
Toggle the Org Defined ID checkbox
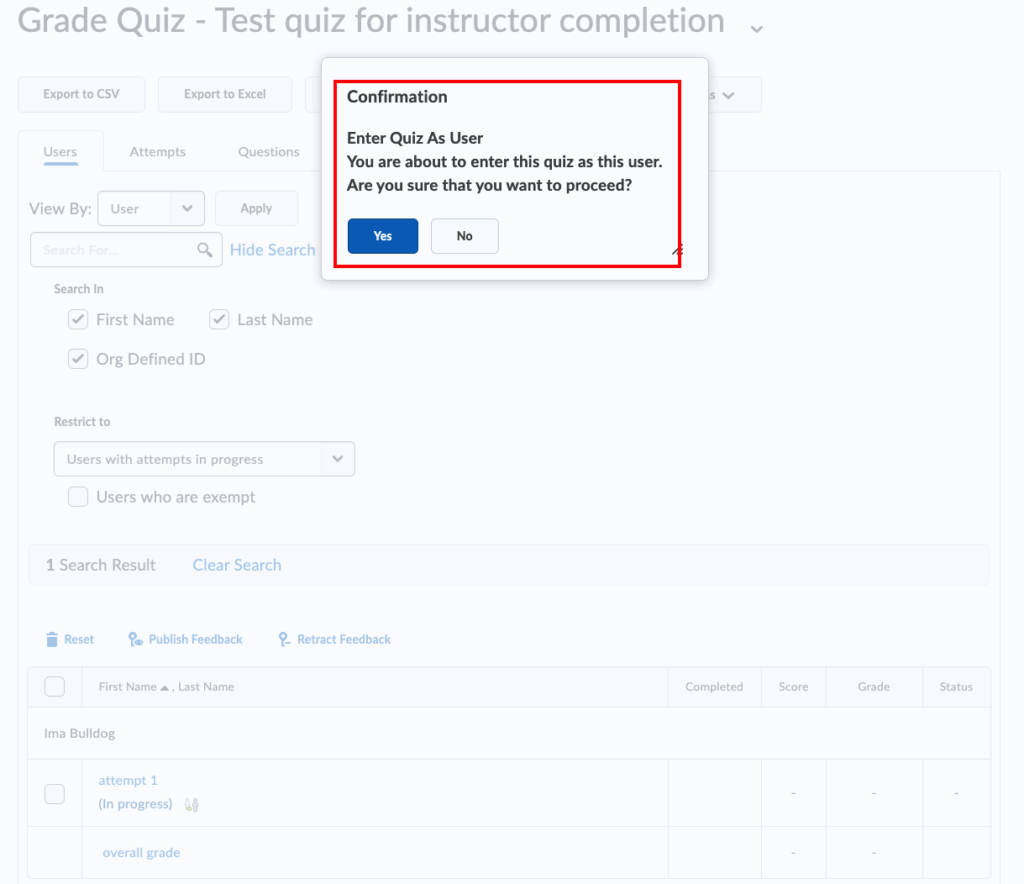click(78, 359)
